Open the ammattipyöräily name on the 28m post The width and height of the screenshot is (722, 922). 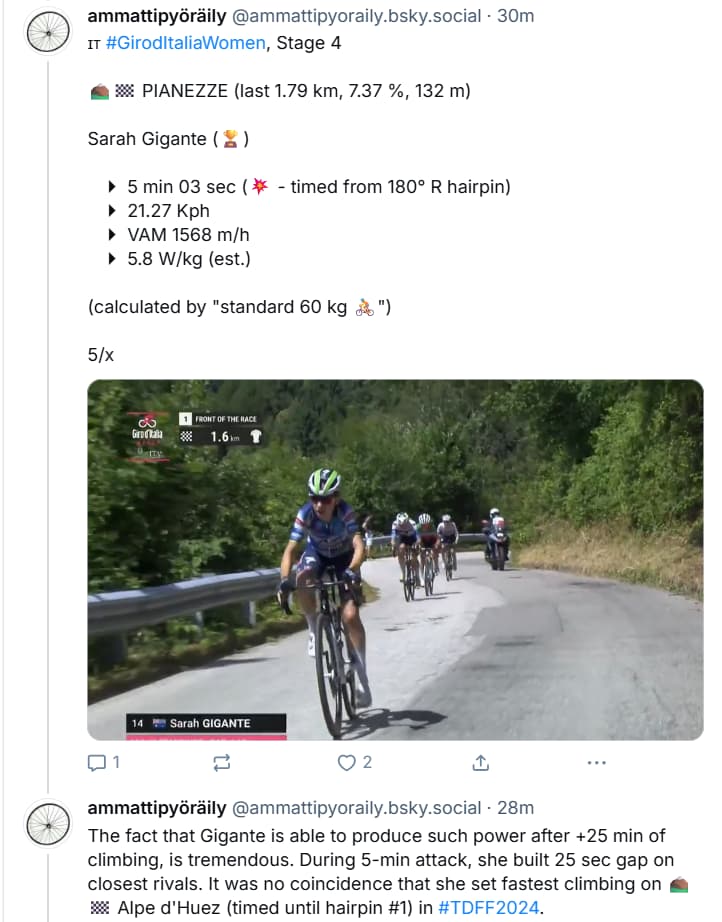pyautogui.click(x=157, y=808)
